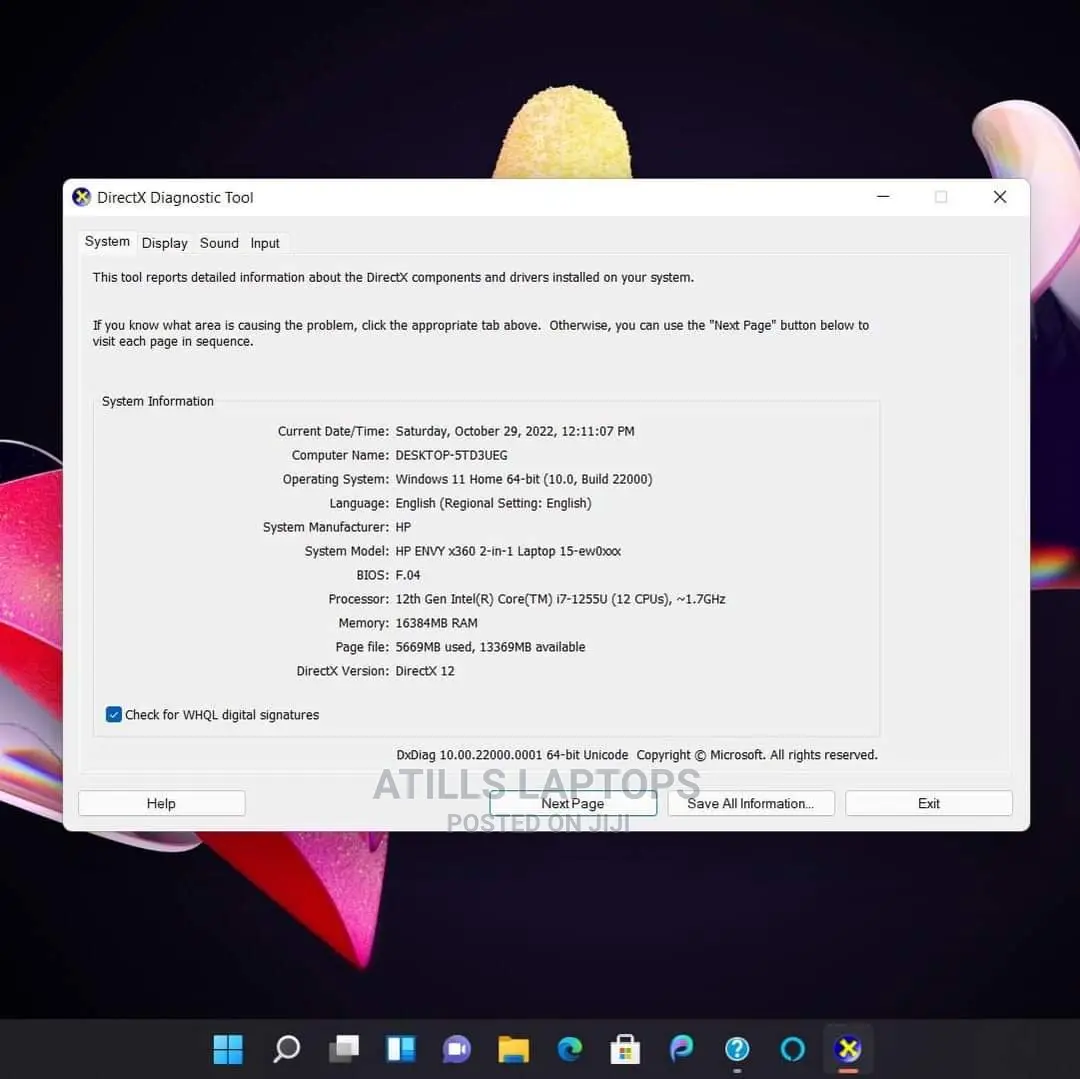Click the Help button
Screen dimensions: 1080x1079
click(x=161, y=804)
